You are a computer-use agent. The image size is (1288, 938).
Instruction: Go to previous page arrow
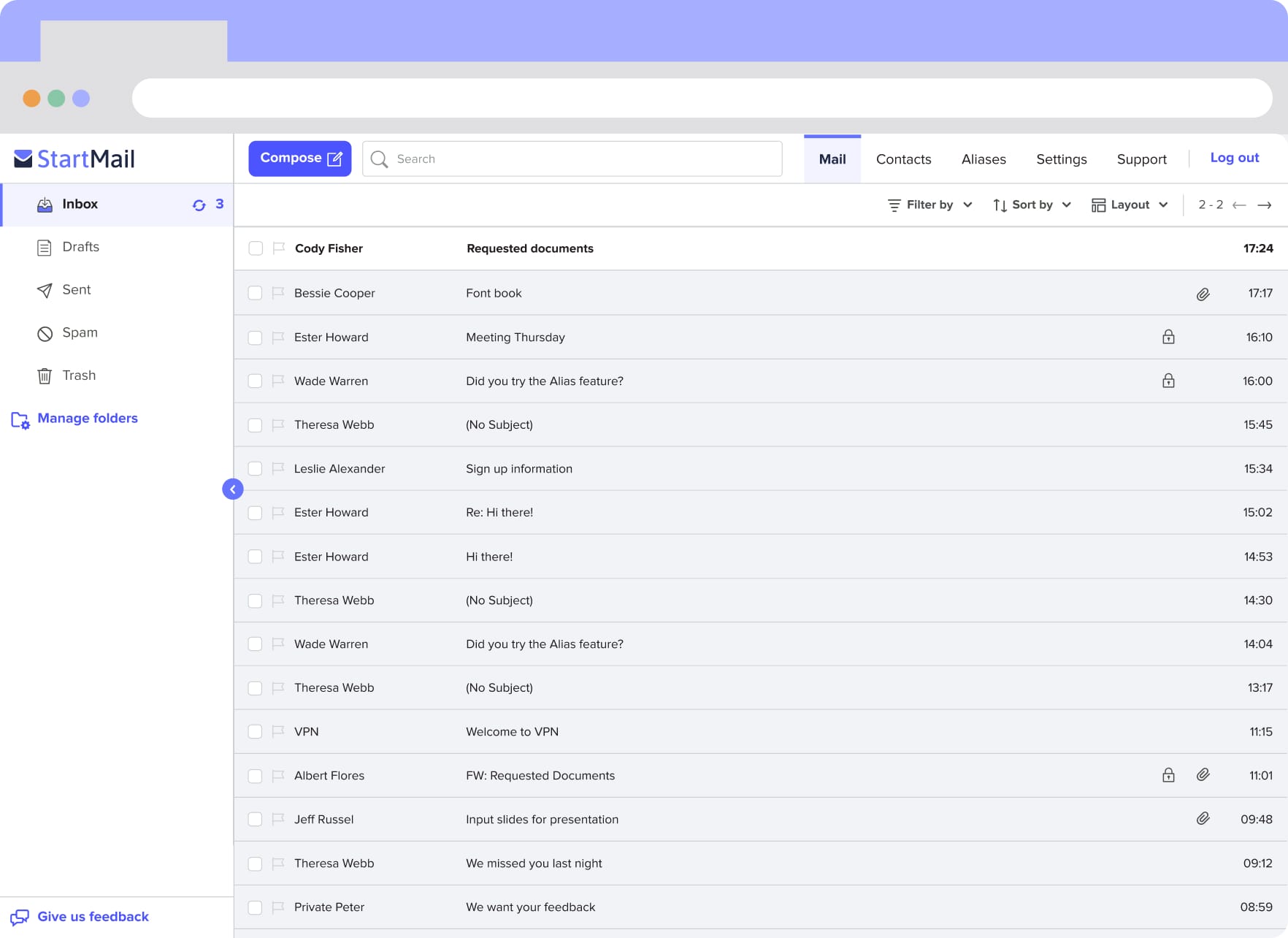coord(1239,205)
